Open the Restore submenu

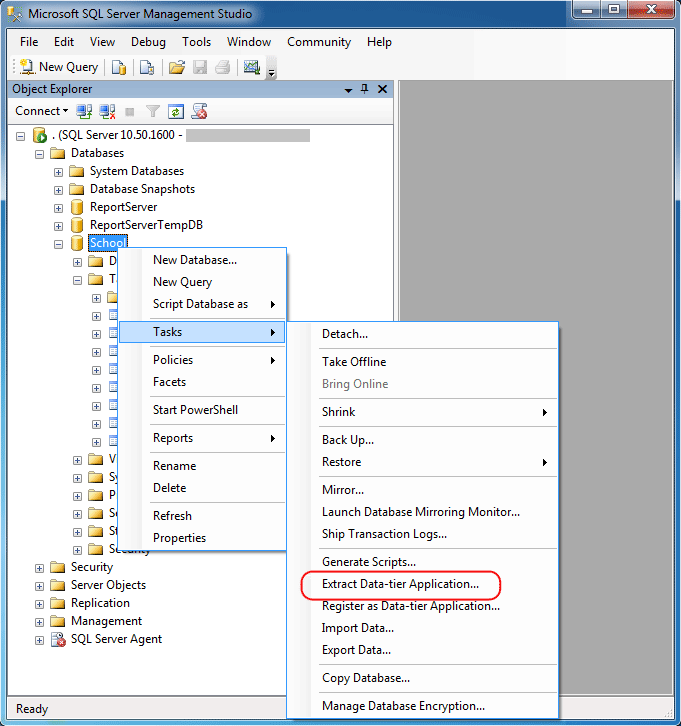tap(423, 462)
